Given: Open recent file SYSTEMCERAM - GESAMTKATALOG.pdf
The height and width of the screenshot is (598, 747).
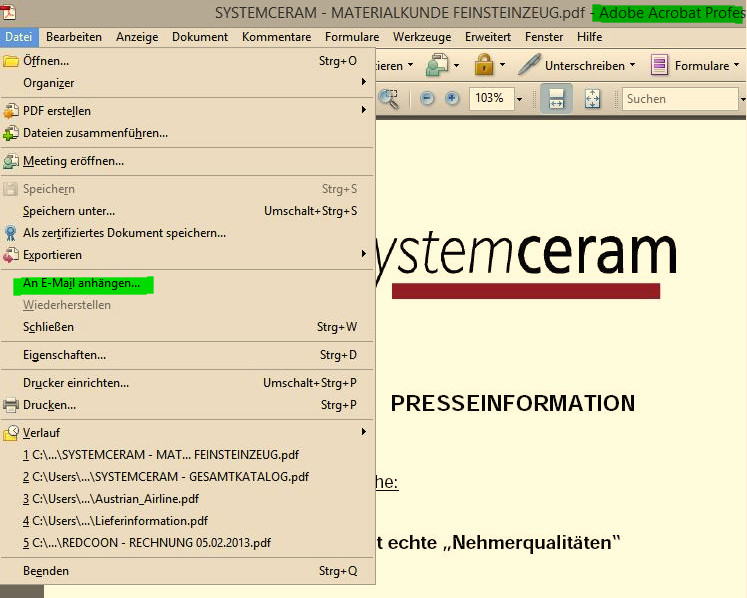Looking at the screenshot, I should (187, 477).
